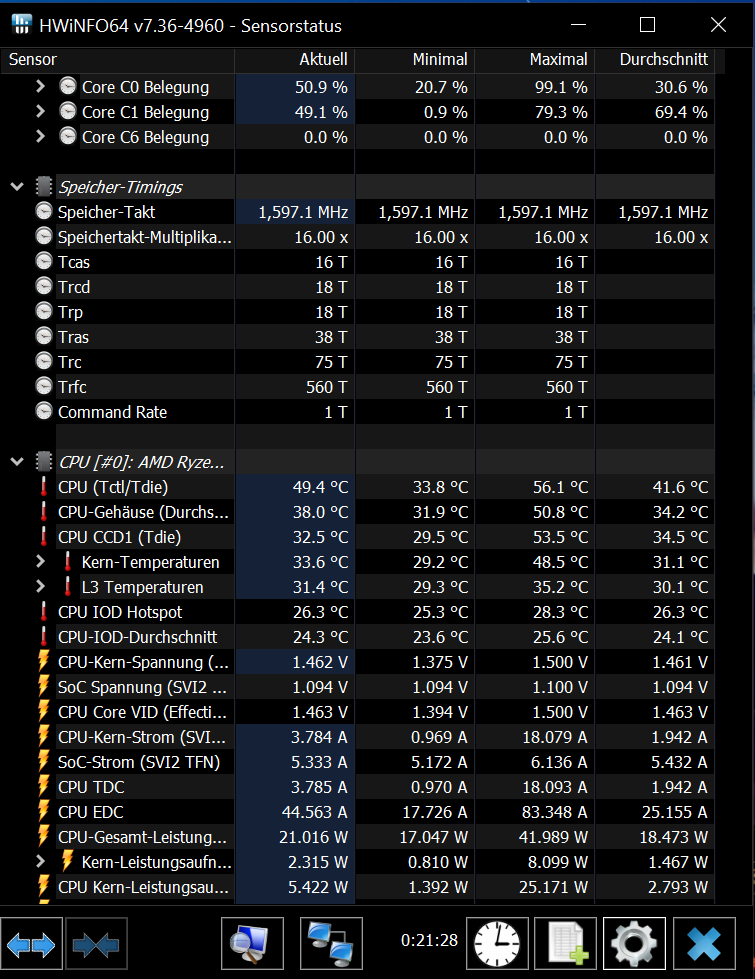The width and height of the screenshot is (755, 979).
Task: Click the expand columns blue arrows button
Action: tap(33, 944)
